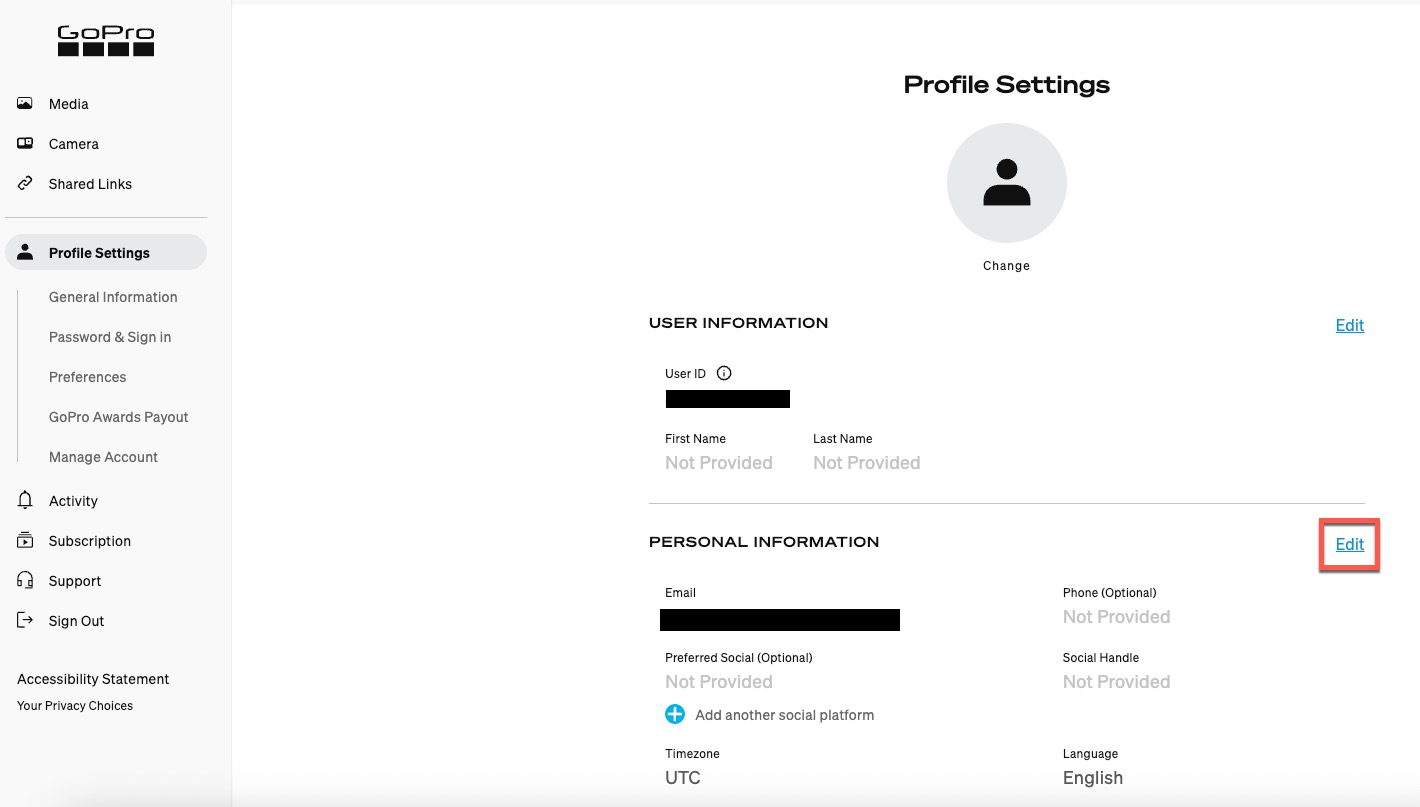The width and height of the screenshot is (1420, 807).
Task: Click the Profile Settings person icon
Action: [x=25, y=253]
